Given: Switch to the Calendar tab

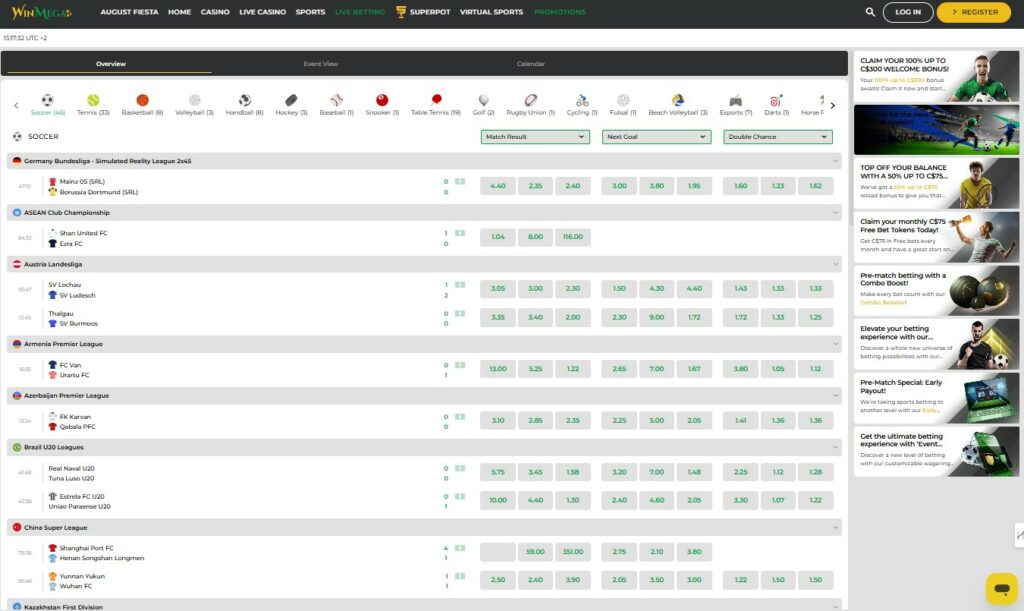Looking at the screenshot, I should coord(530,63).
